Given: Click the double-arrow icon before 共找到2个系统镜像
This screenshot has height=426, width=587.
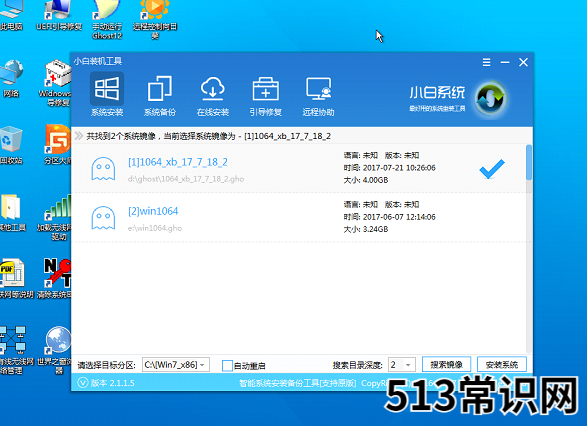Looking at the screenshot, I should 78,136.
